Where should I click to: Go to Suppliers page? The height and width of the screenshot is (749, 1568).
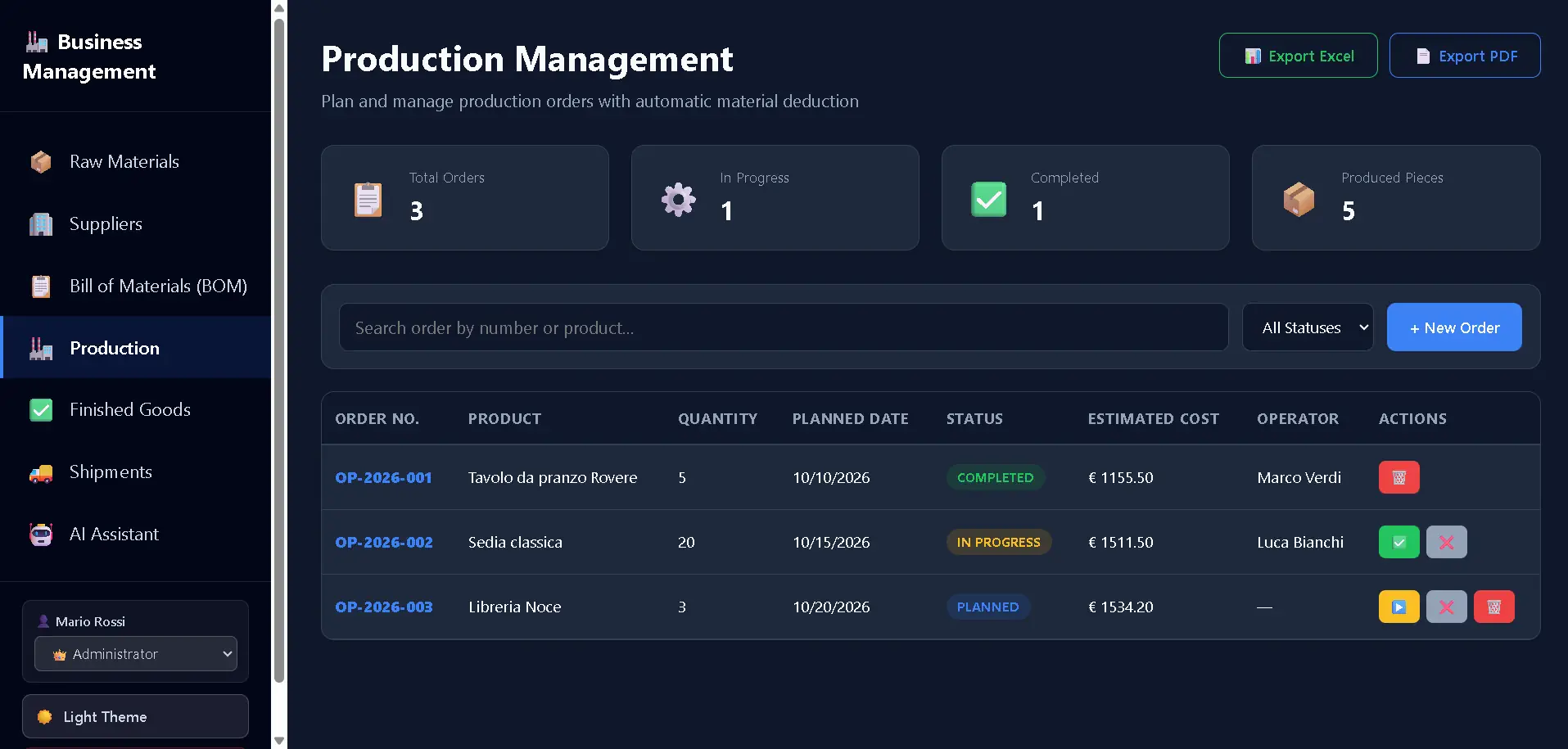[x=135, y=224]
